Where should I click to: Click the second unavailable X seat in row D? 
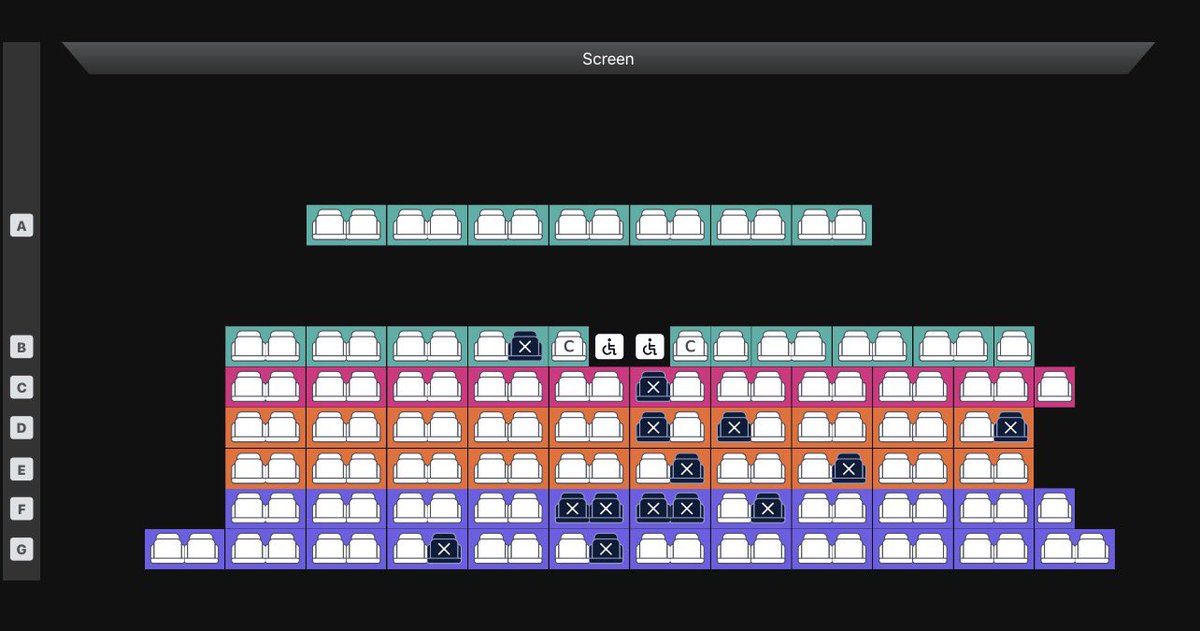[734, 428]
